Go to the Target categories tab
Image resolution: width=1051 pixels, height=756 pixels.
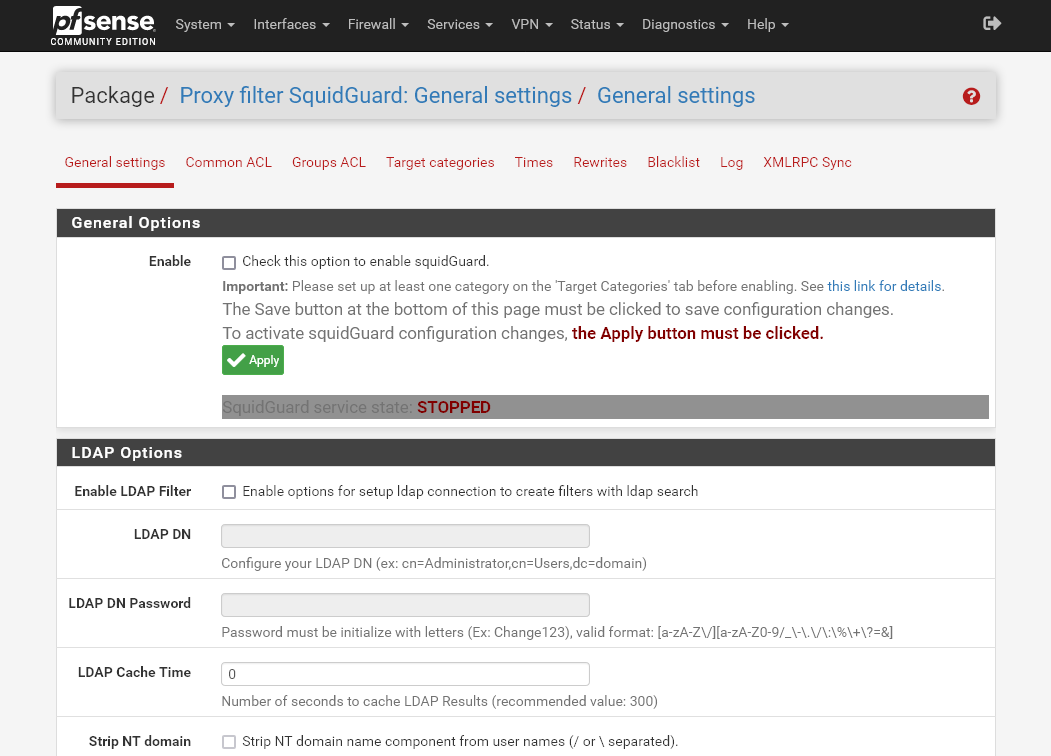(440, 162)
